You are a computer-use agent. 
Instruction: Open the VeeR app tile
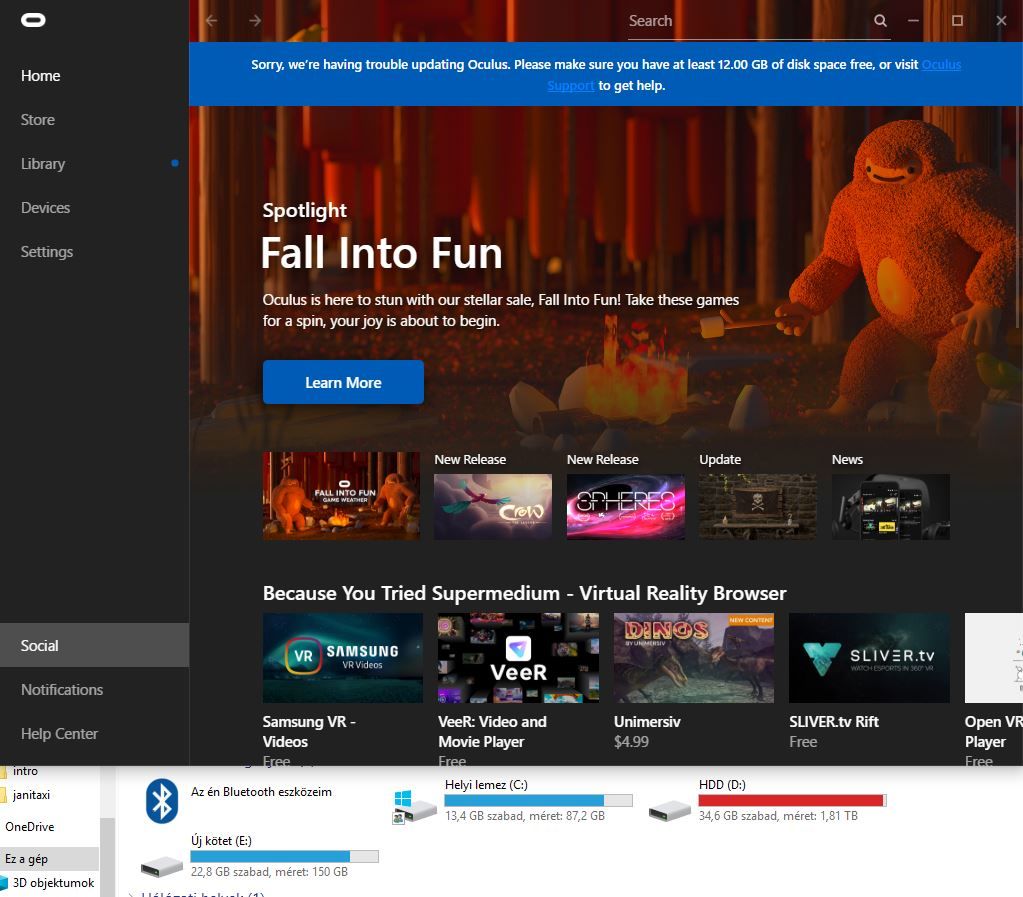[519, 658]
